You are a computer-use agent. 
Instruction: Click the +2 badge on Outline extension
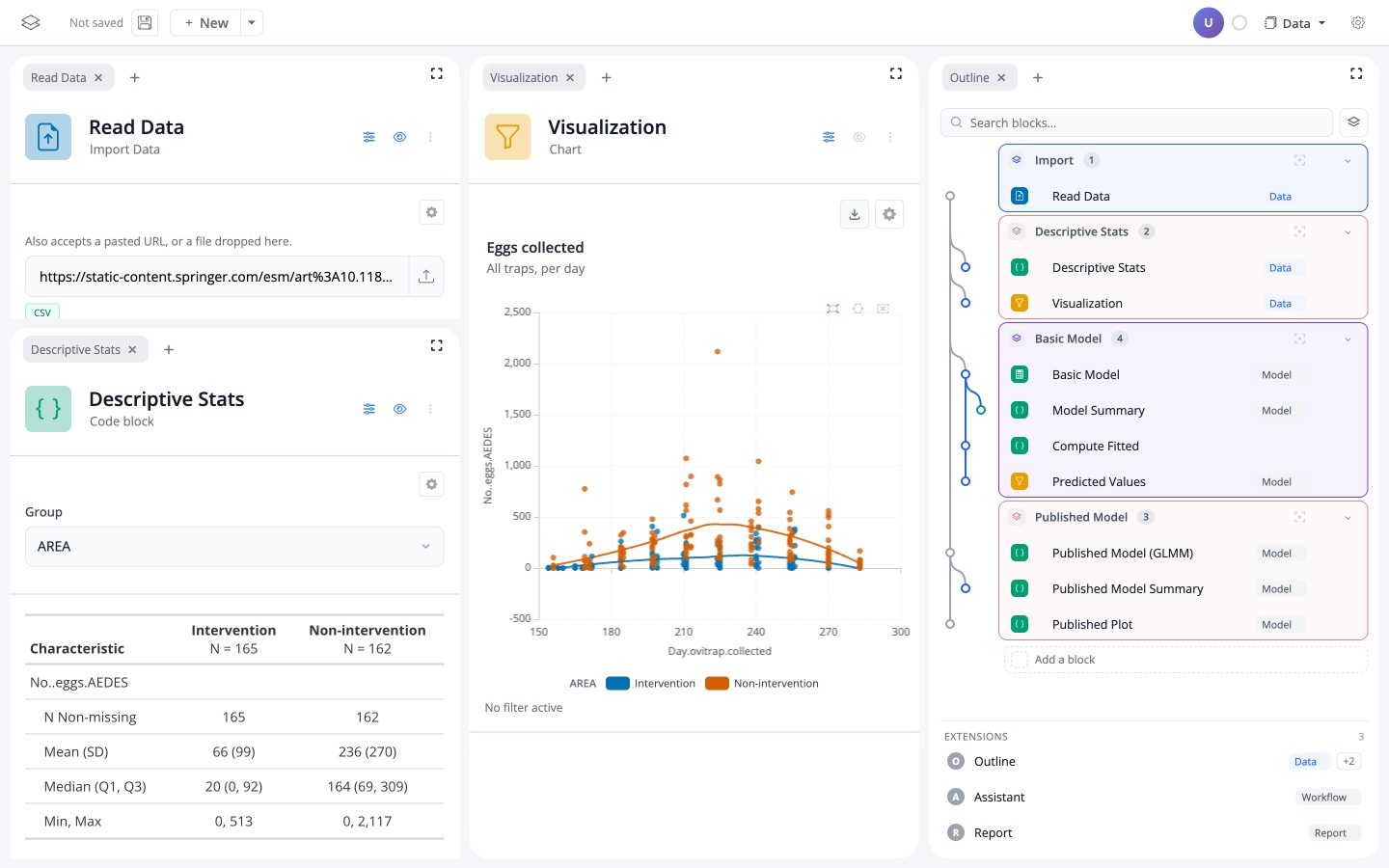(1348, 761)
